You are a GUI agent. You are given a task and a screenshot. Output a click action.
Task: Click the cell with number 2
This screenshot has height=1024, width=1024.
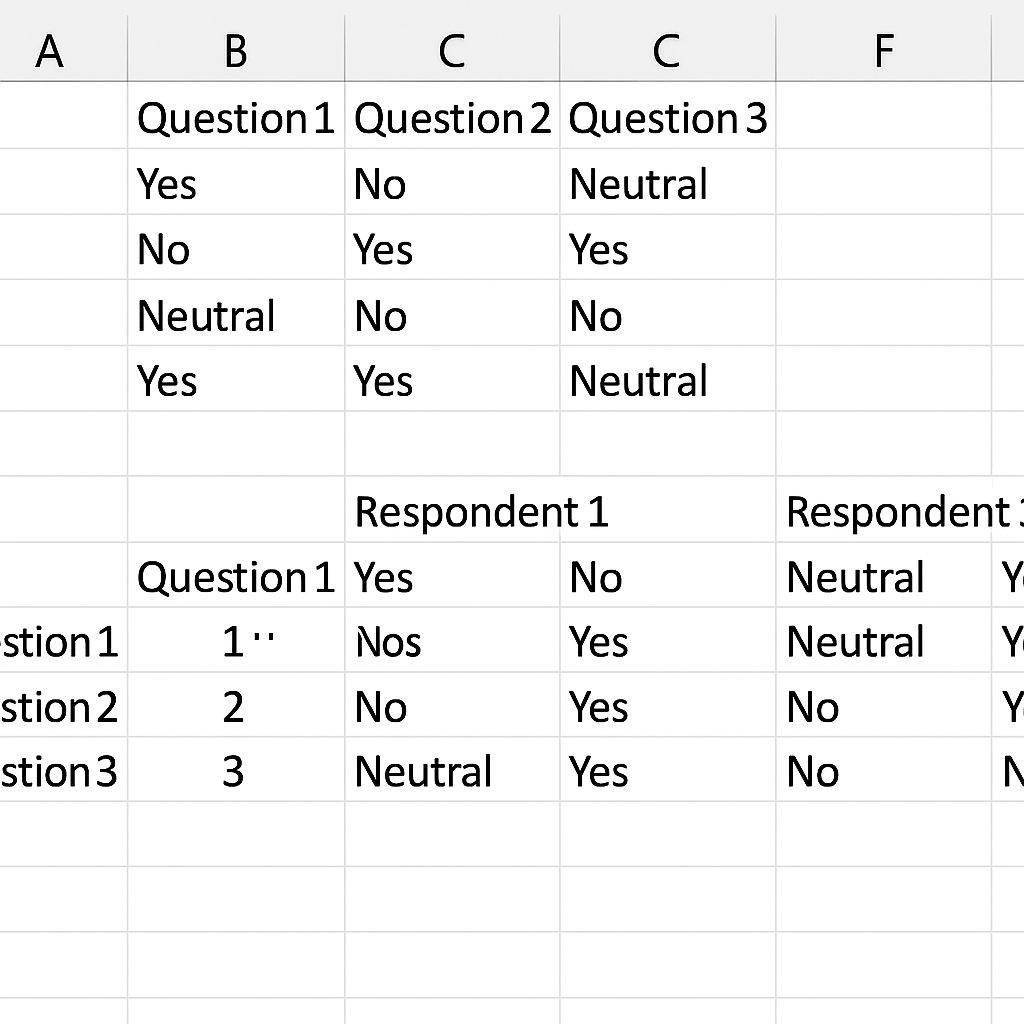point(236,707)
